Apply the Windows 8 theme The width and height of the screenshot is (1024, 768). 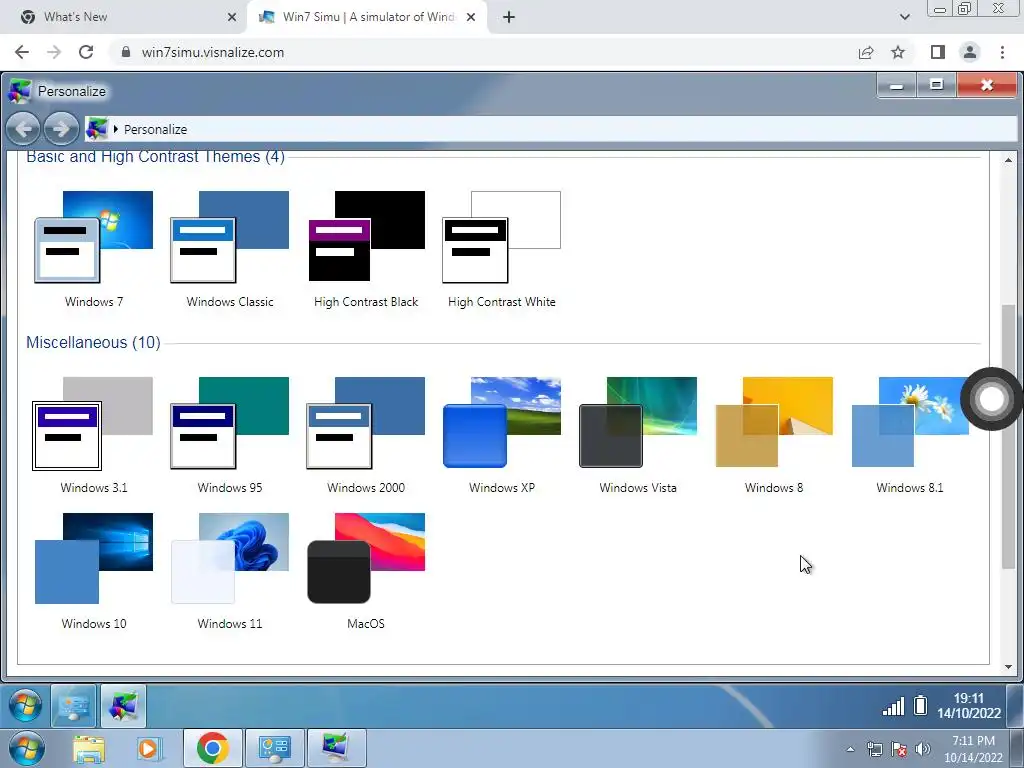[774, 436]
